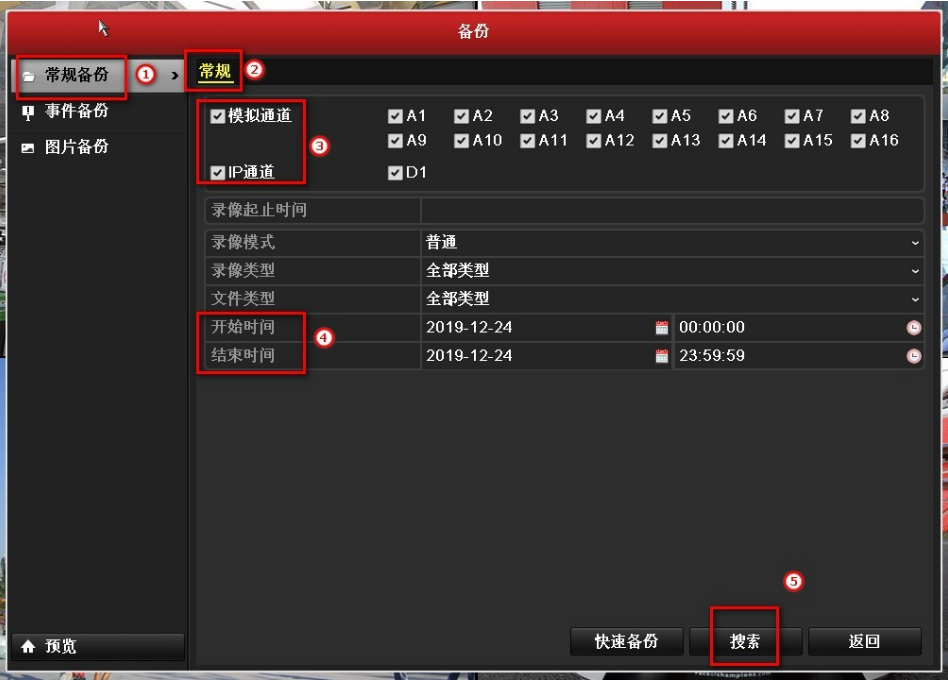Click clock icon beside 00:00:00 start time

(912, 327)
